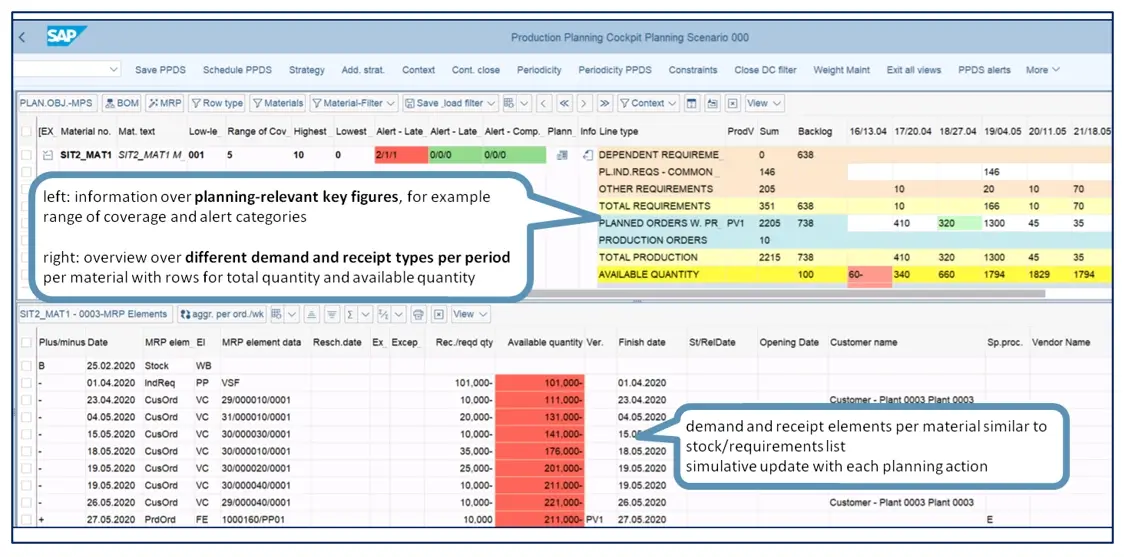Tick select-all checkbox in MRP elements header
The image size is (1127, 557).
(x=27, y=343)
